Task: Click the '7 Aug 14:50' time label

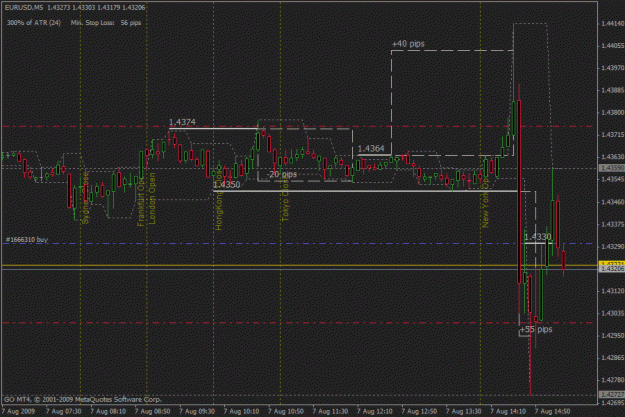Action: tap(552, 411)
